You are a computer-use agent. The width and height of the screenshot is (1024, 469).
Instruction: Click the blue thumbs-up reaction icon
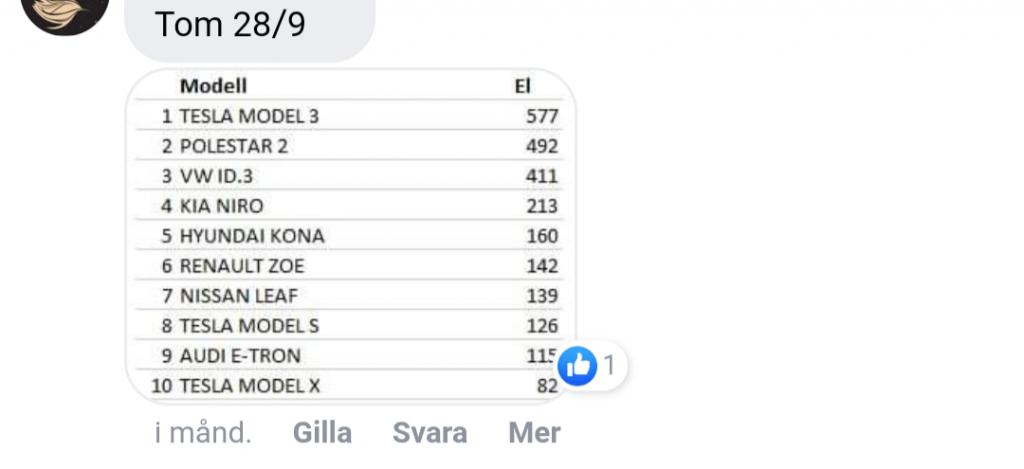(x=577, y=366)
